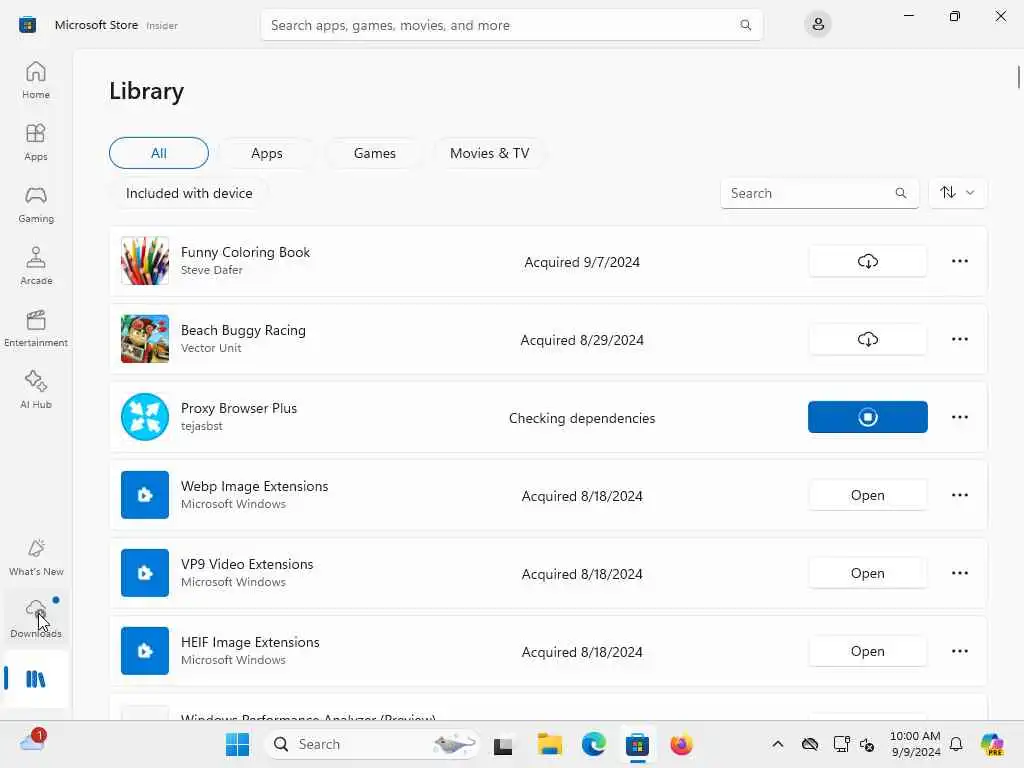Image resolution: width=1024 pixels, height=768 pixels.
Task: Click the Funny Coloring Book title
Action: pyautogui.click(x=245, y=252)
